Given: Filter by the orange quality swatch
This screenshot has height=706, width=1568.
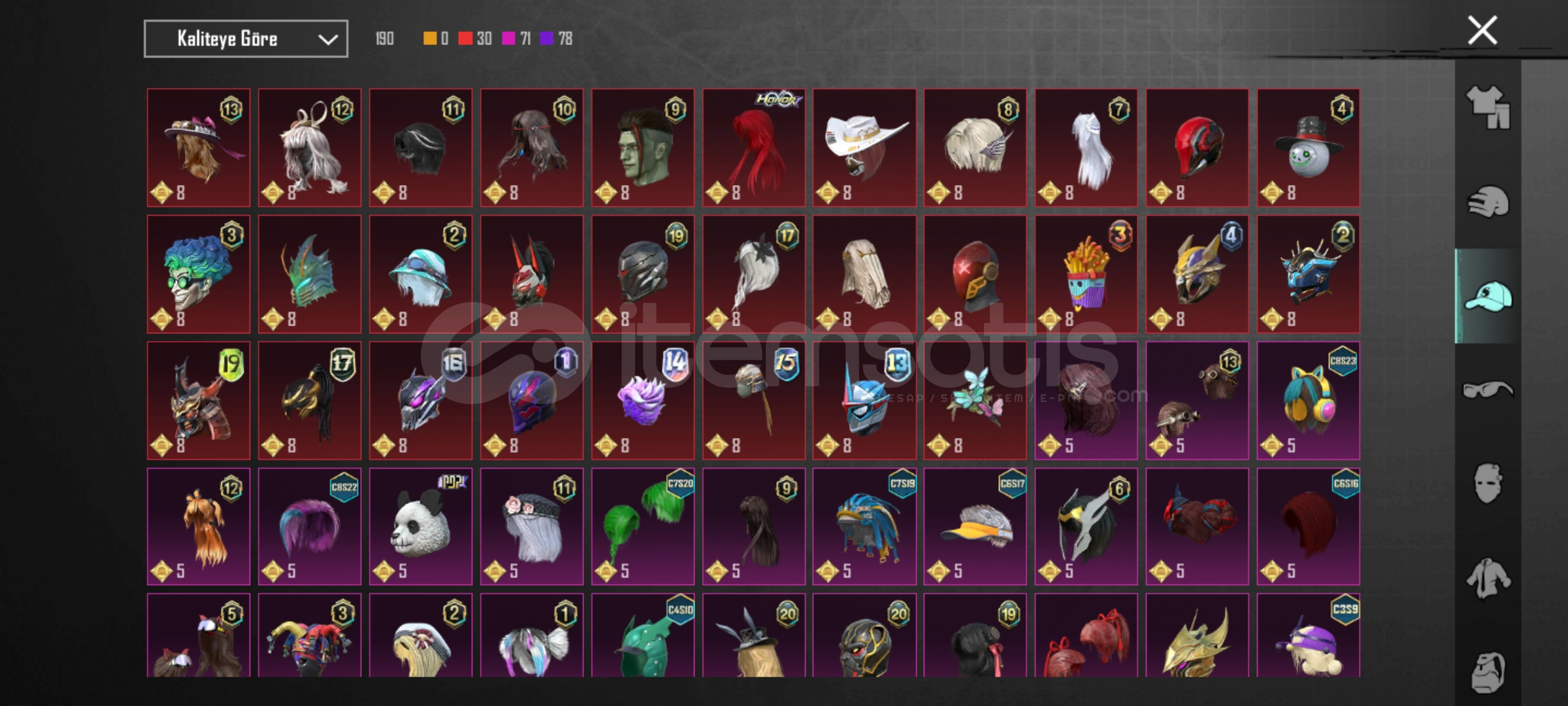Looking at the screenshot, I should coord(430,39).
